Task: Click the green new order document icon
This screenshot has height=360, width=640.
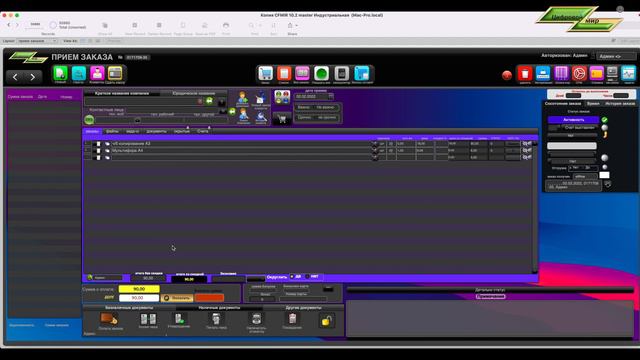Action: point(60,73)
